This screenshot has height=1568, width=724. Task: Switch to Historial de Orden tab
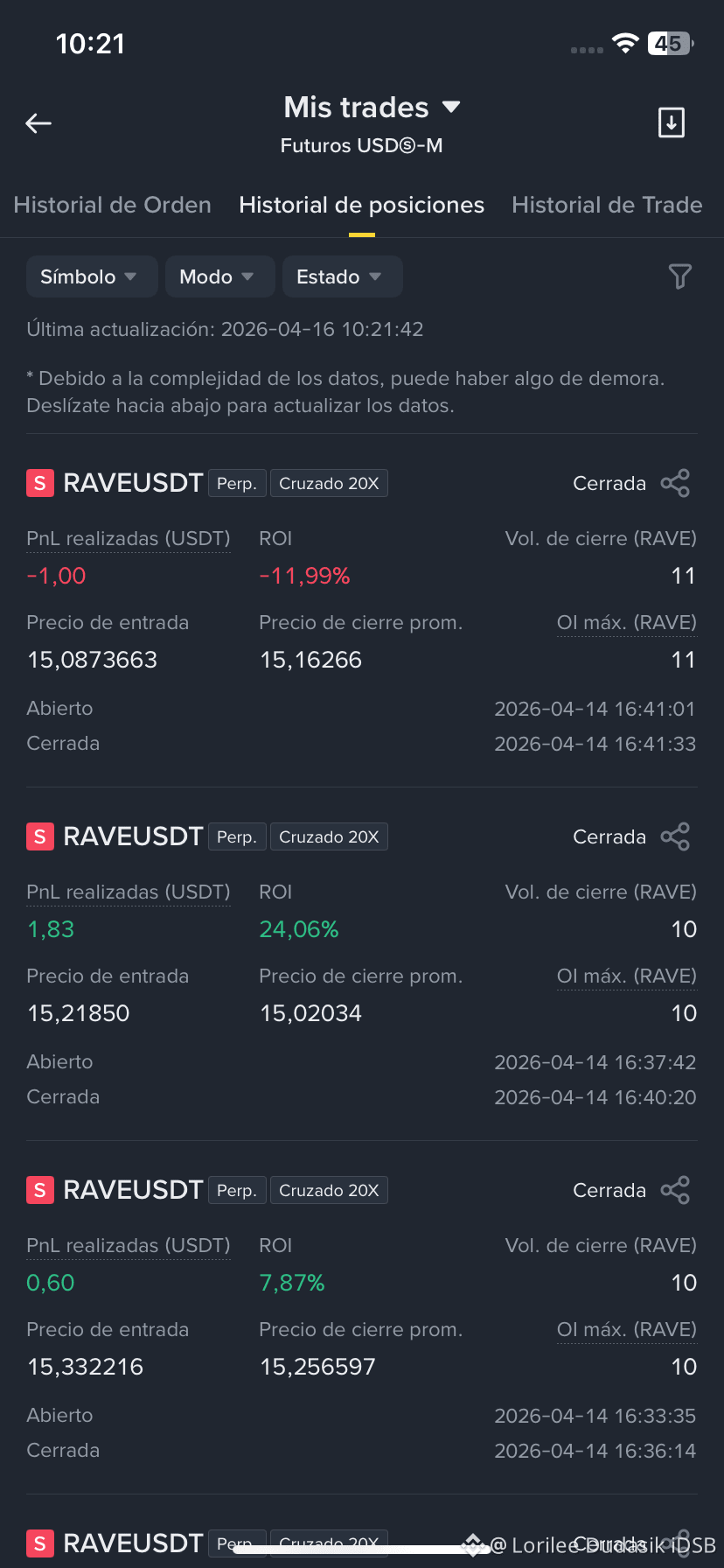(x=113, y=205)
